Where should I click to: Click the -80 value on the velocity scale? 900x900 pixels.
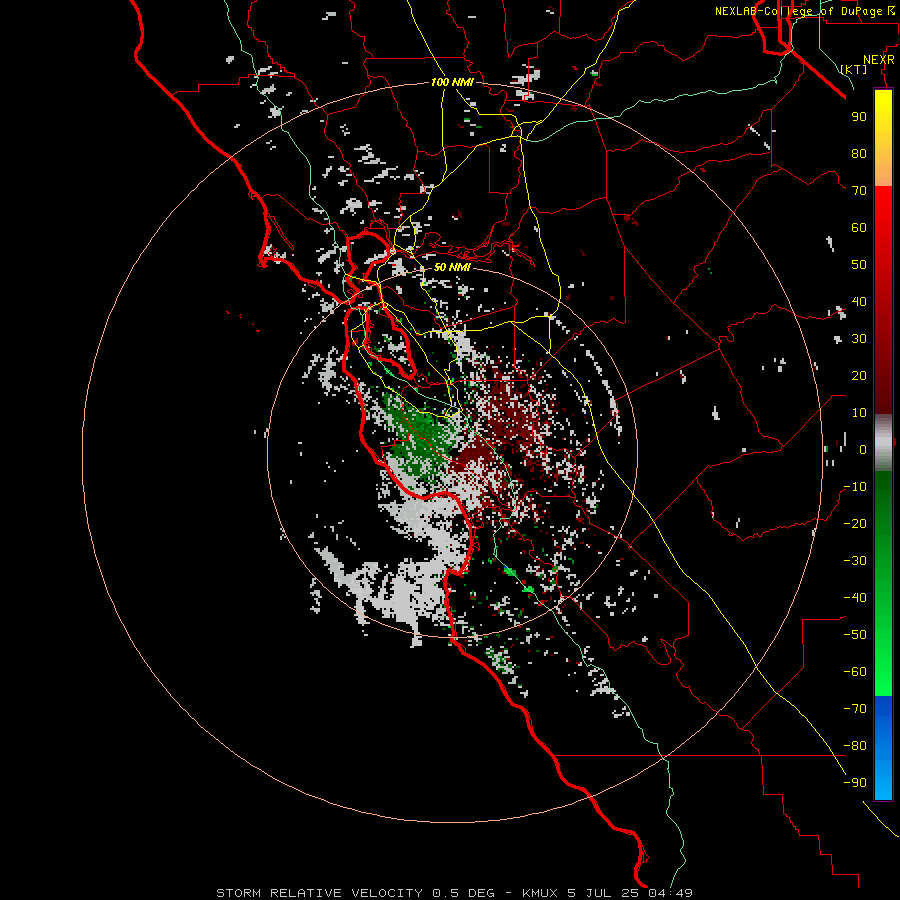click(855, 746)
